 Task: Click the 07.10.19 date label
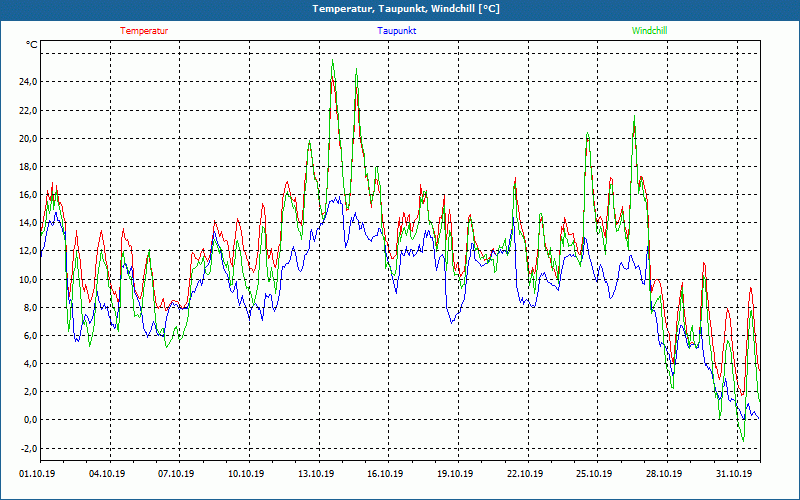pyautogui.click(x=177, y=473)
